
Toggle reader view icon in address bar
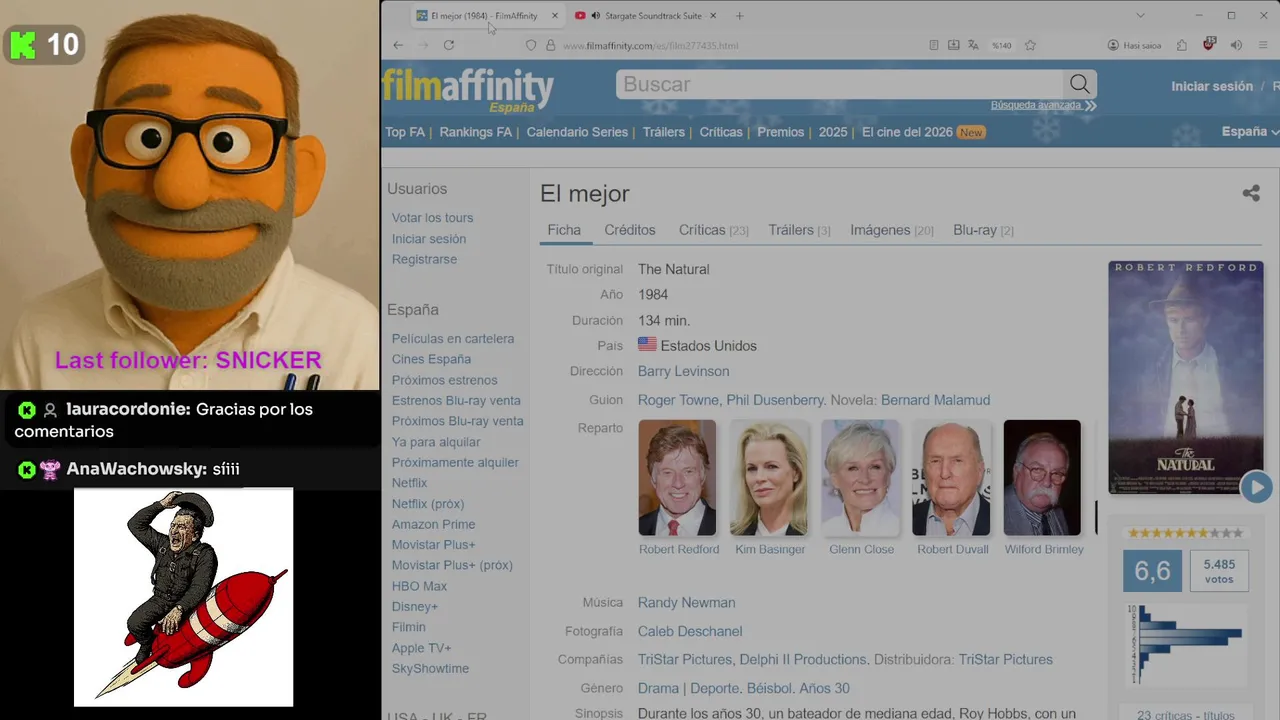tap(934, 45)
